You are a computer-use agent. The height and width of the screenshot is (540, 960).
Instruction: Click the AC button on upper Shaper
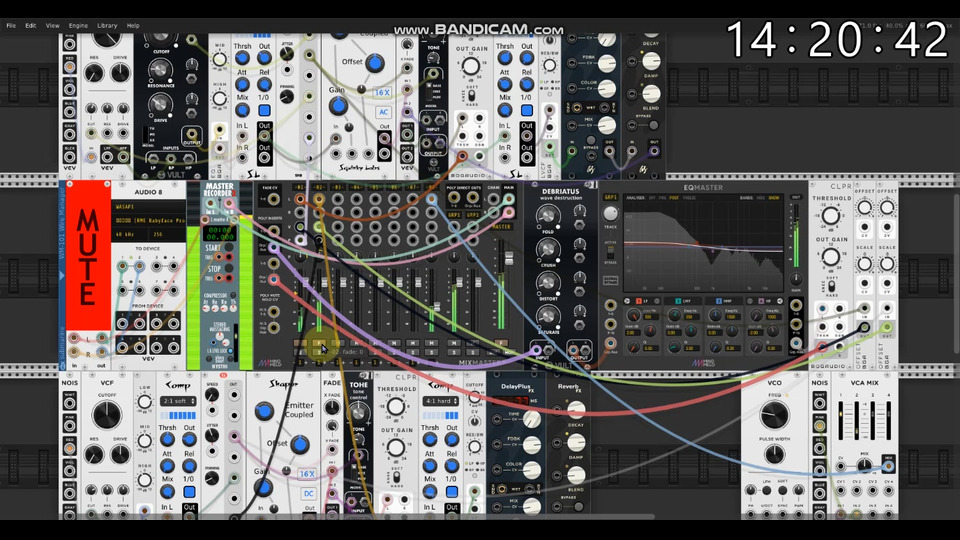click(x=383, y=112)
